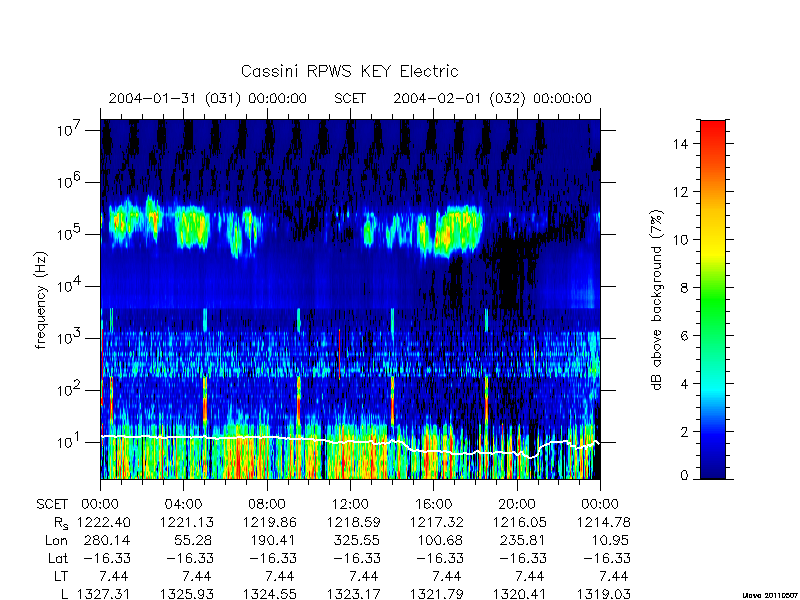Click the title 'Cassini RPWS KEY Electric'
Screen dimensions: 800x600
pyautogui.click(x=349, y=71)
